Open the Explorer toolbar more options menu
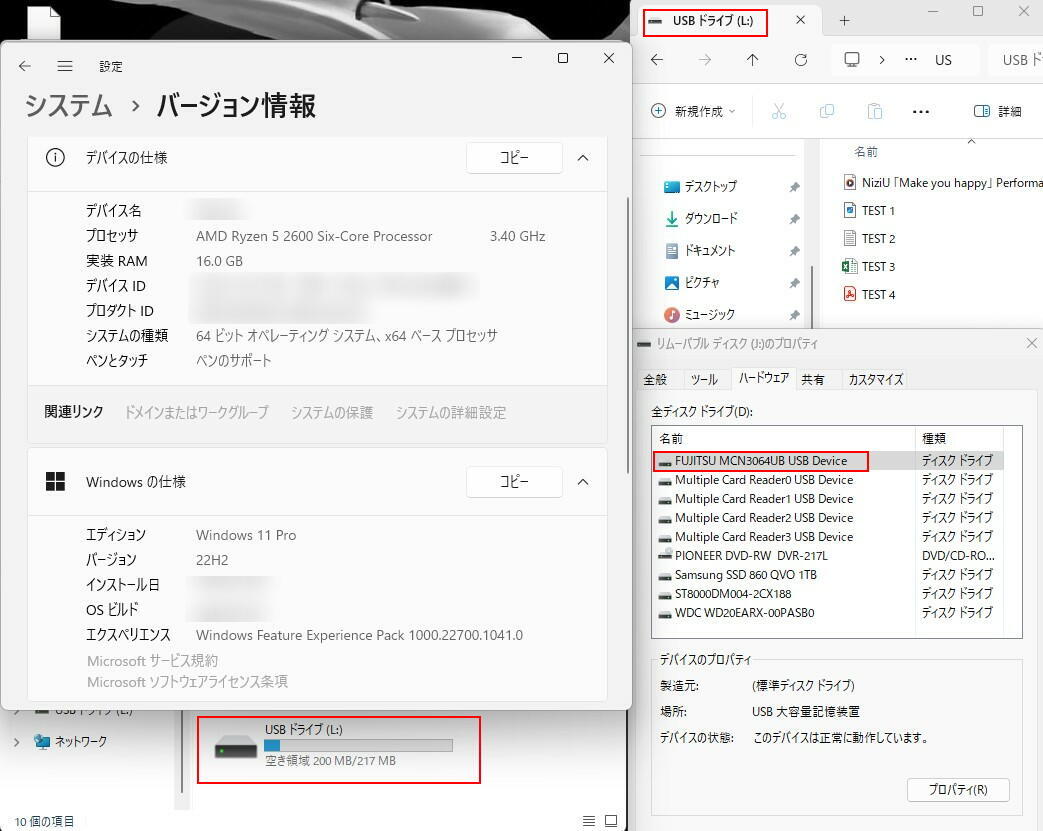The width and height of the screenshot is (1043, 831). click(921, 111)
